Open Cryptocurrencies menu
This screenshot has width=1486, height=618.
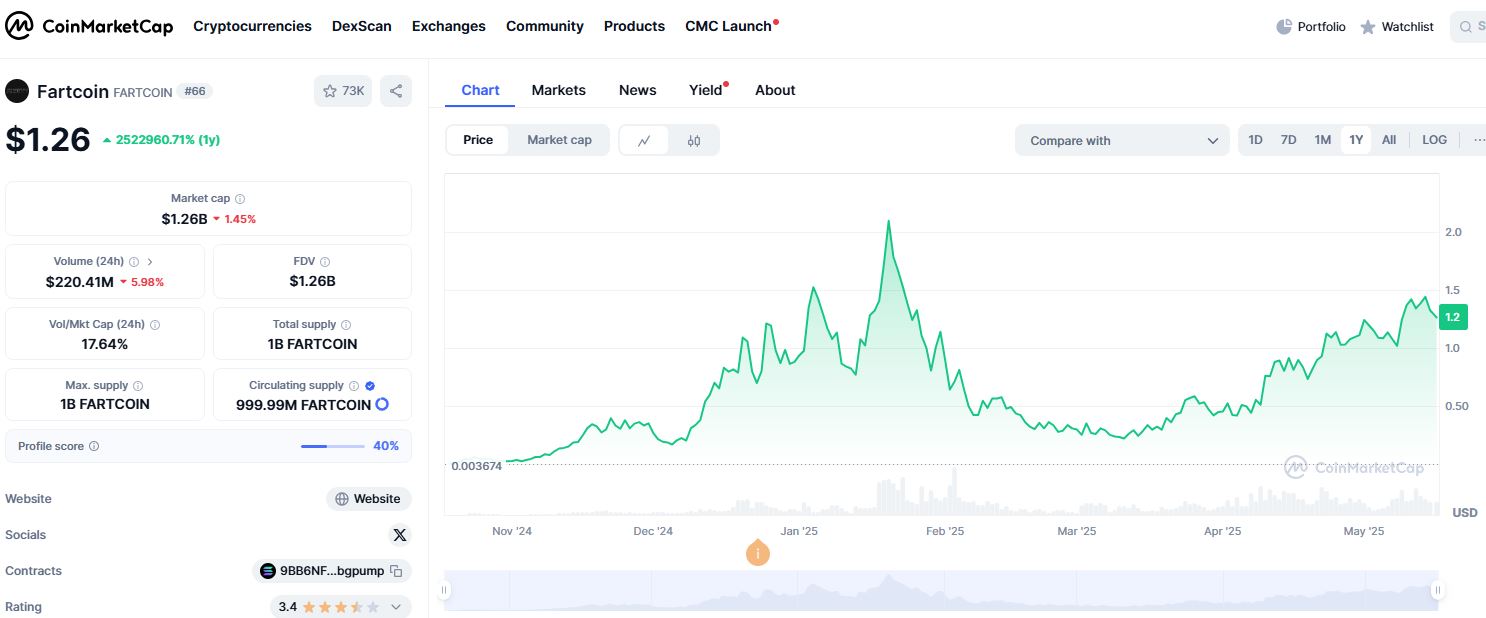(252, 26)
